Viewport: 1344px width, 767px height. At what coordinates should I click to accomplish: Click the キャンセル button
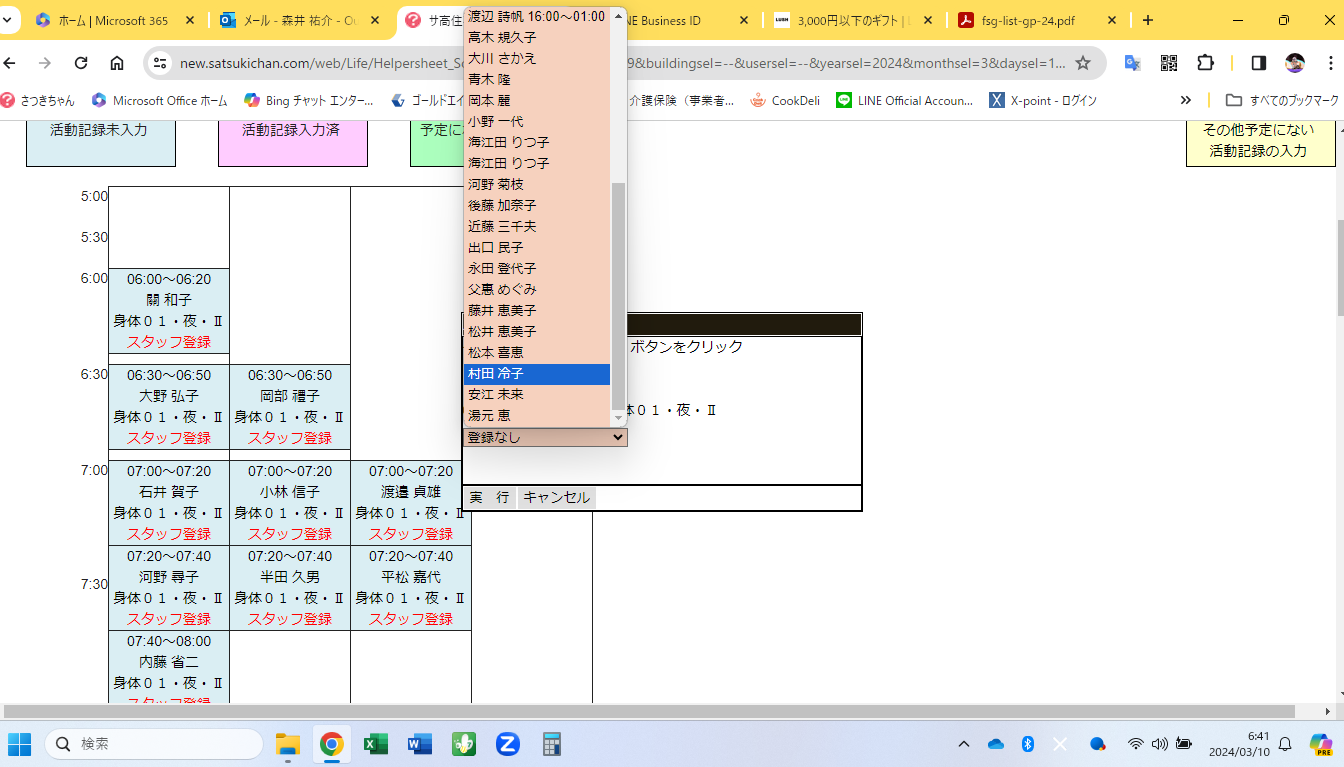pos(556,497)
